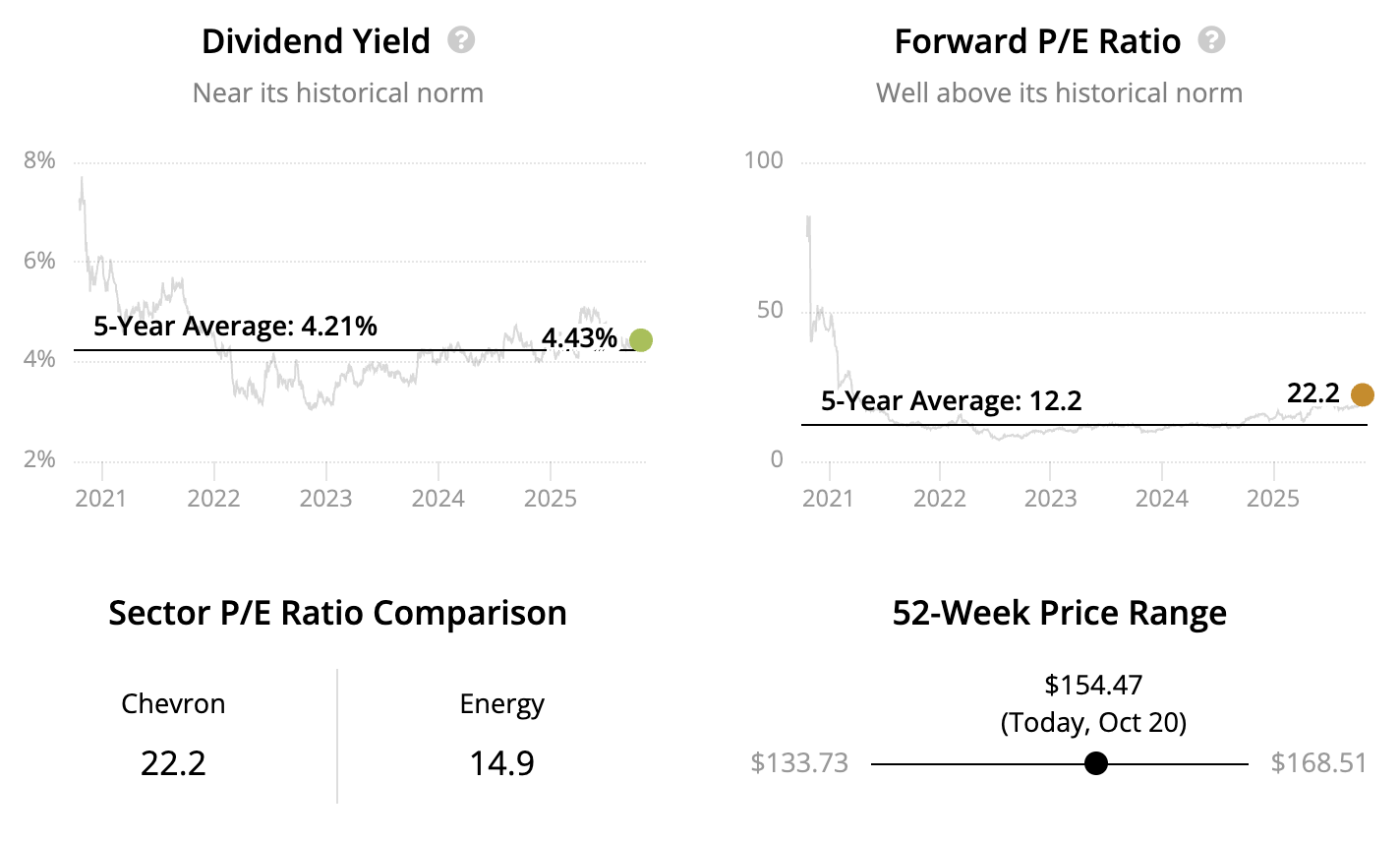Select the "Well above its historical norm" subtitle
Viewport: 1400px width, 842px height.
click(x=1059, y=93)
